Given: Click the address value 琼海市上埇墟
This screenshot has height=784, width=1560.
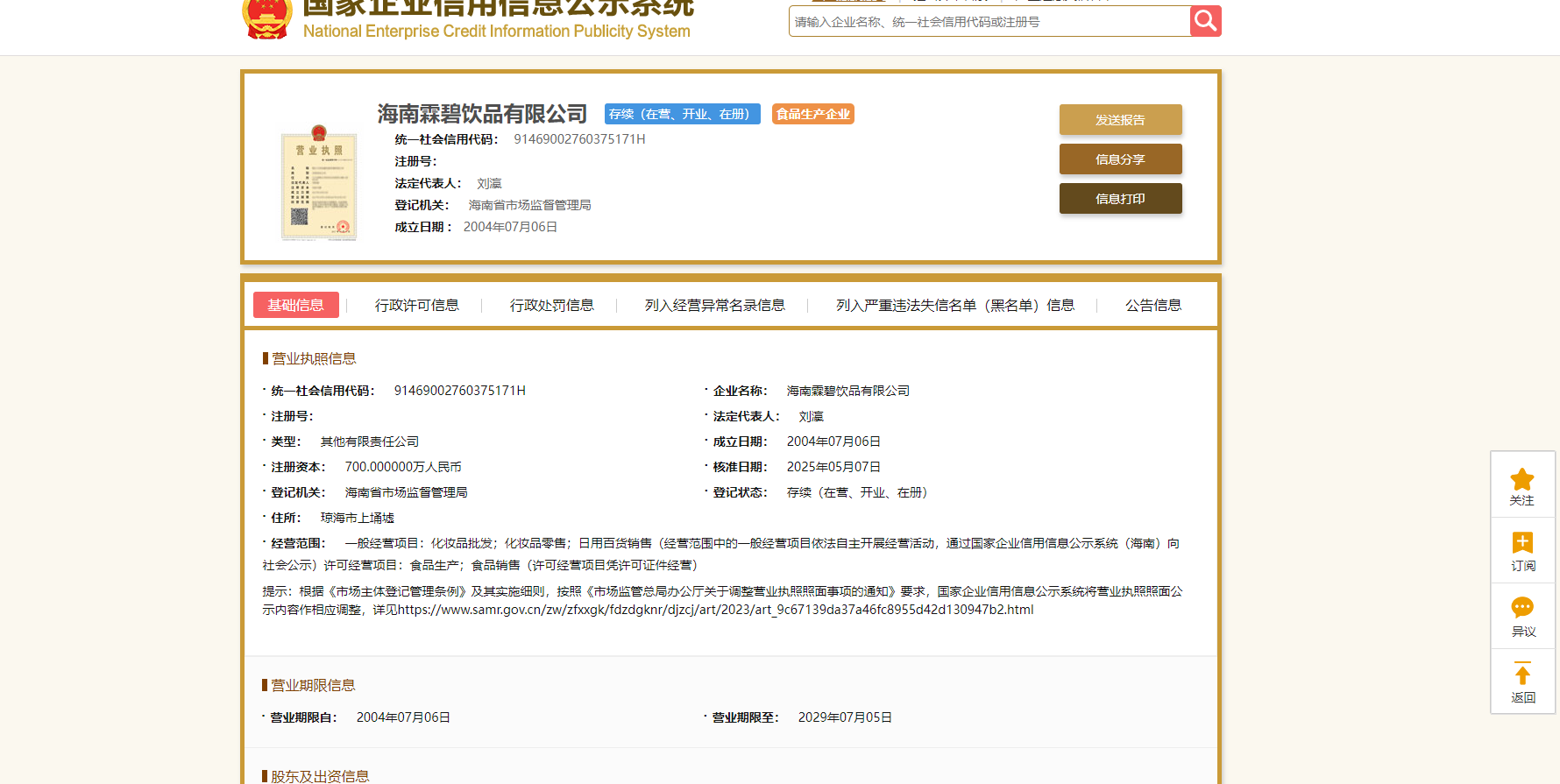Looking at the screenshot, I should (358, 518).
